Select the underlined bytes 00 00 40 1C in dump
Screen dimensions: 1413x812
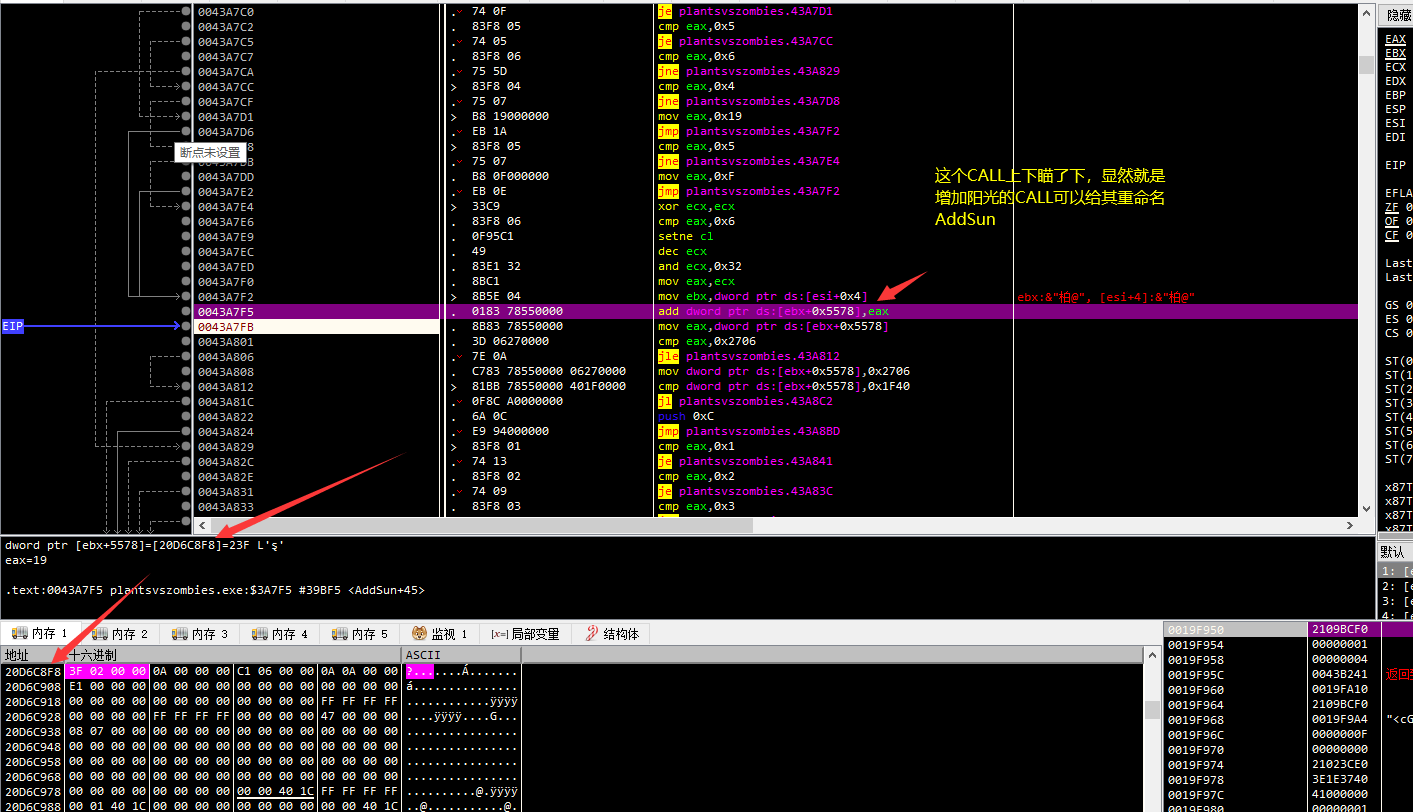click(274, 792)
